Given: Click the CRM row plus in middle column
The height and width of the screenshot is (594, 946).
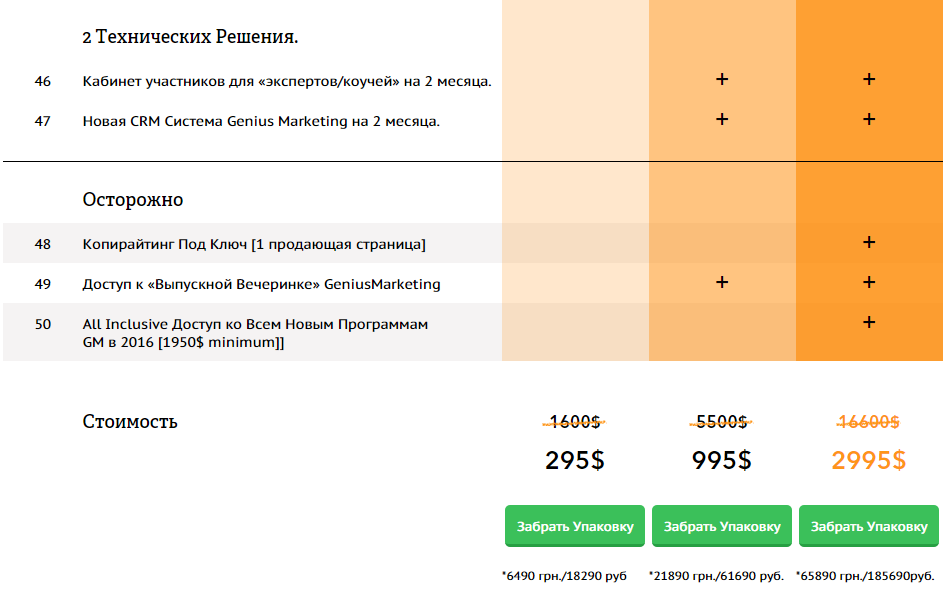Looking at the screenshot, I should coord(722,120).
